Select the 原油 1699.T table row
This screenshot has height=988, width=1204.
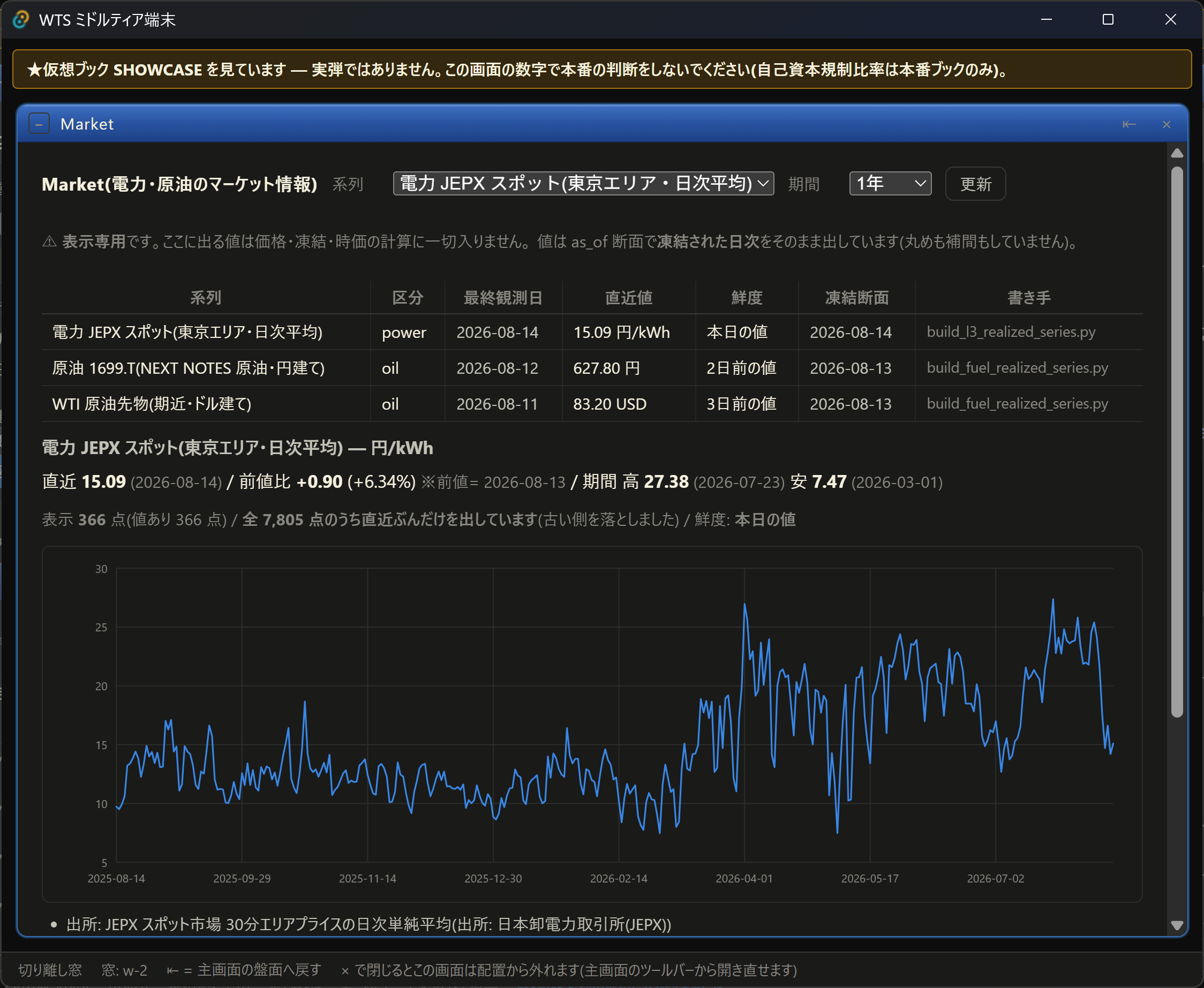(x=592, y=368)
